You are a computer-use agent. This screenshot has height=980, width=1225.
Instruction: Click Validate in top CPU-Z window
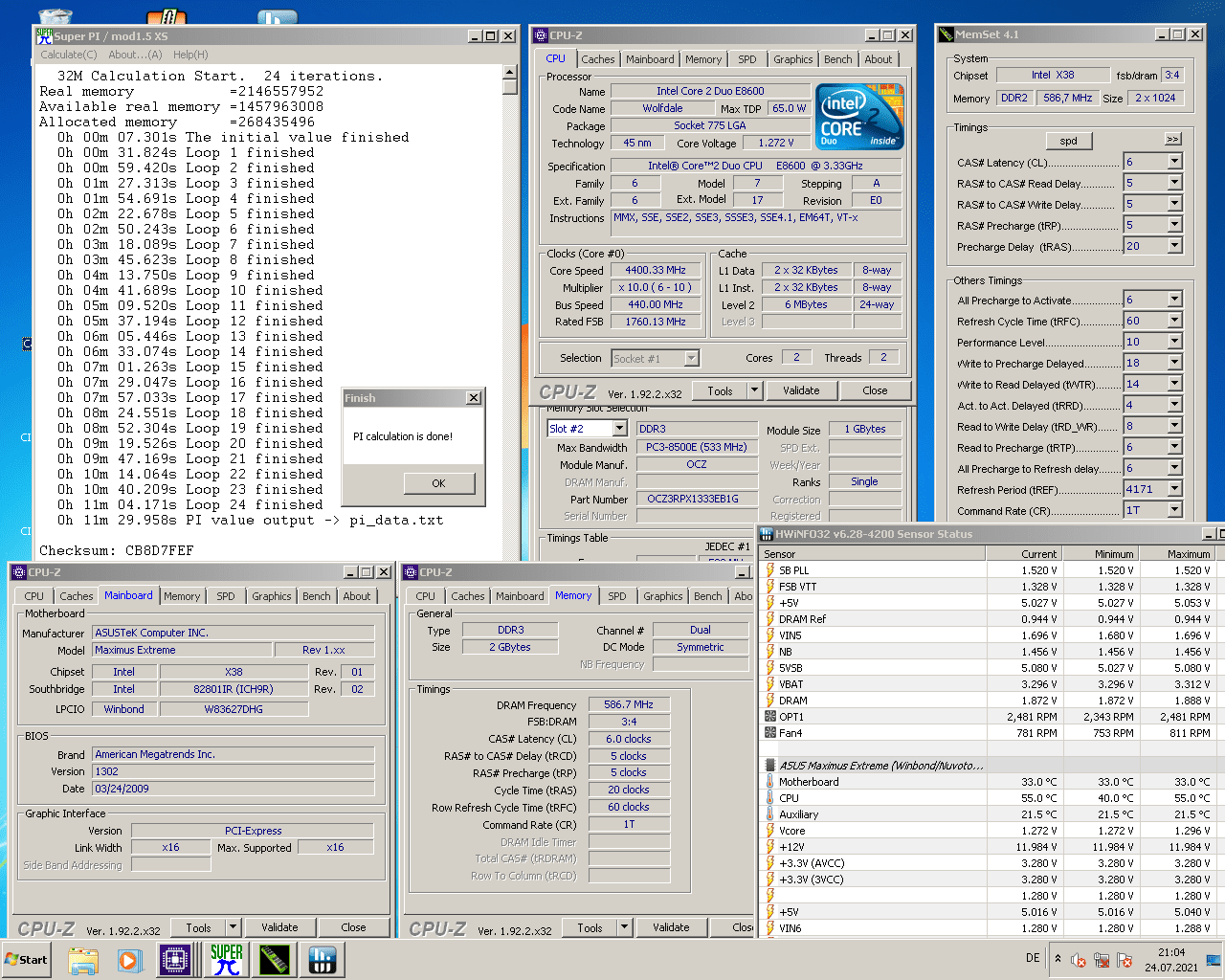(x=801, y=390)
